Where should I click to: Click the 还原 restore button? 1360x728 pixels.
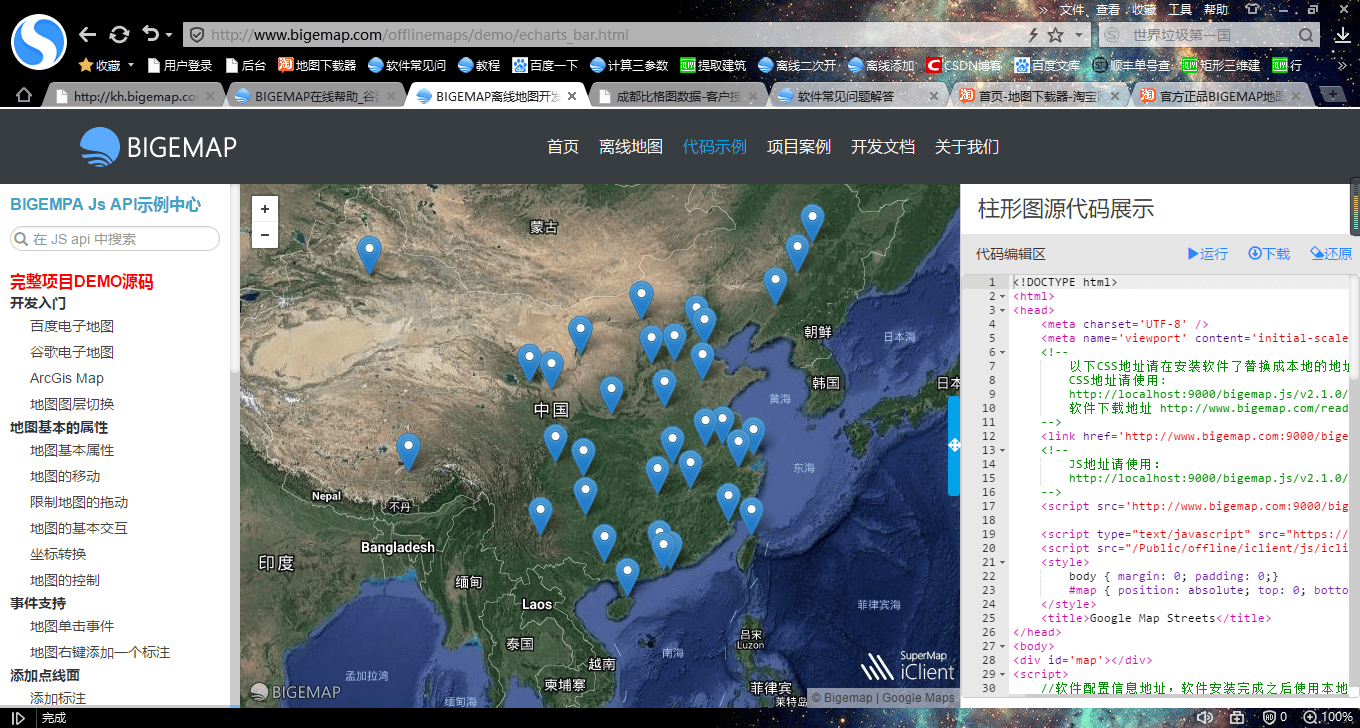click(x=1331, y=254)
